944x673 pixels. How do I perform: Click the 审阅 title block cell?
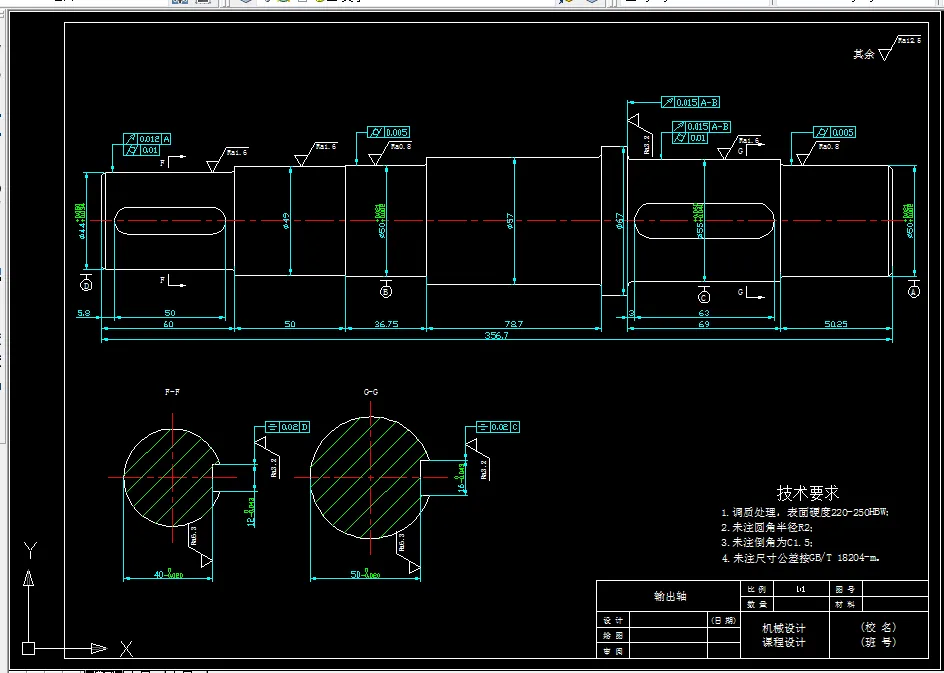coord(613,651)
